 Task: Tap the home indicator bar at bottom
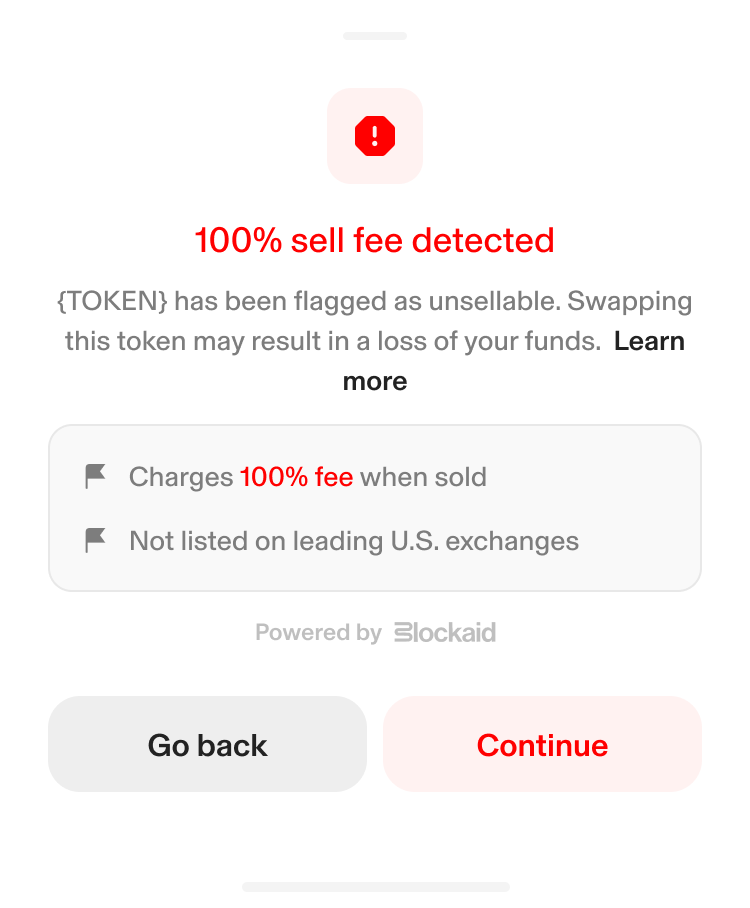coord(375,887)
